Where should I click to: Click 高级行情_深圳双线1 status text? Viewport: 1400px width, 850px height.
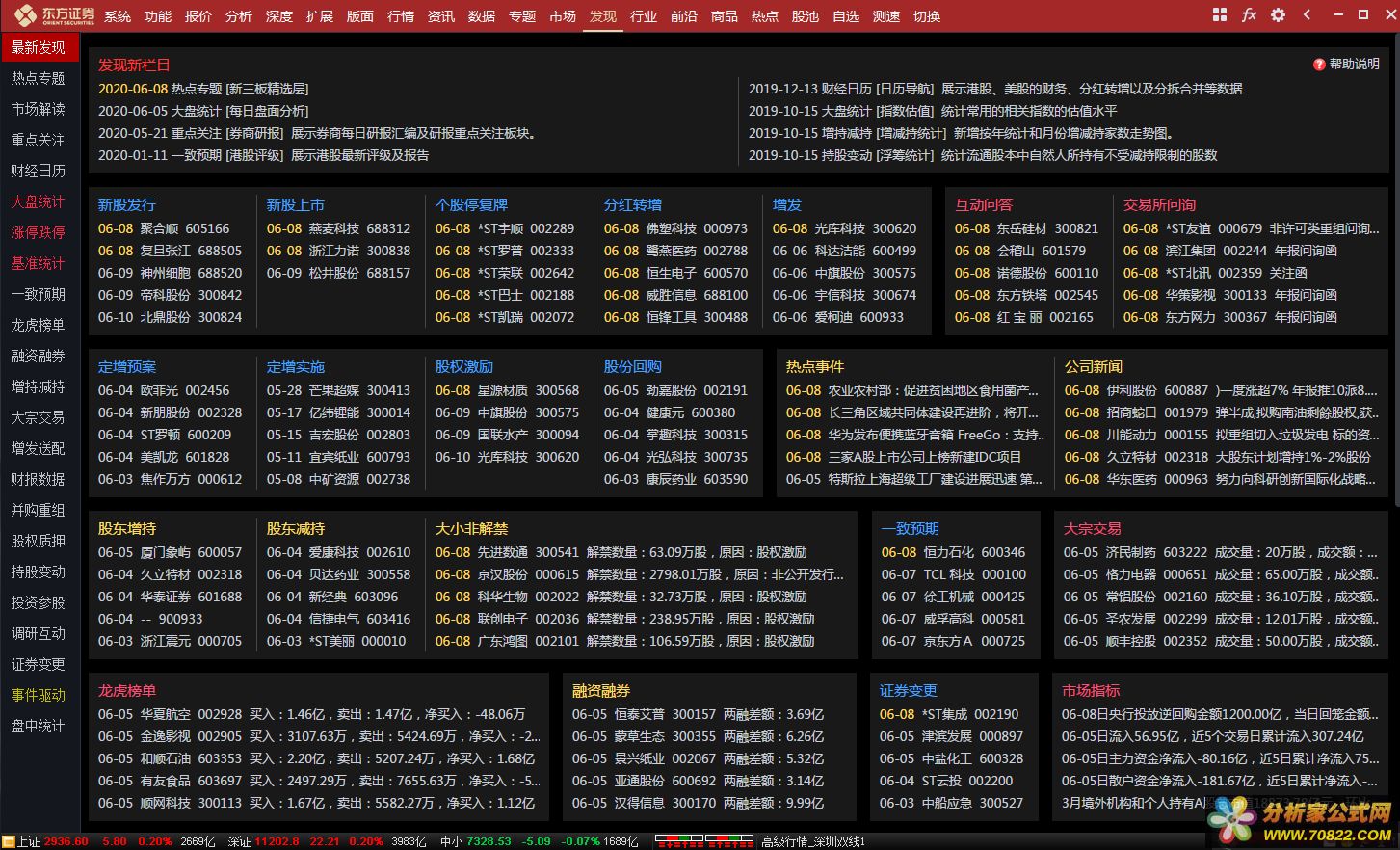(812, 841)
